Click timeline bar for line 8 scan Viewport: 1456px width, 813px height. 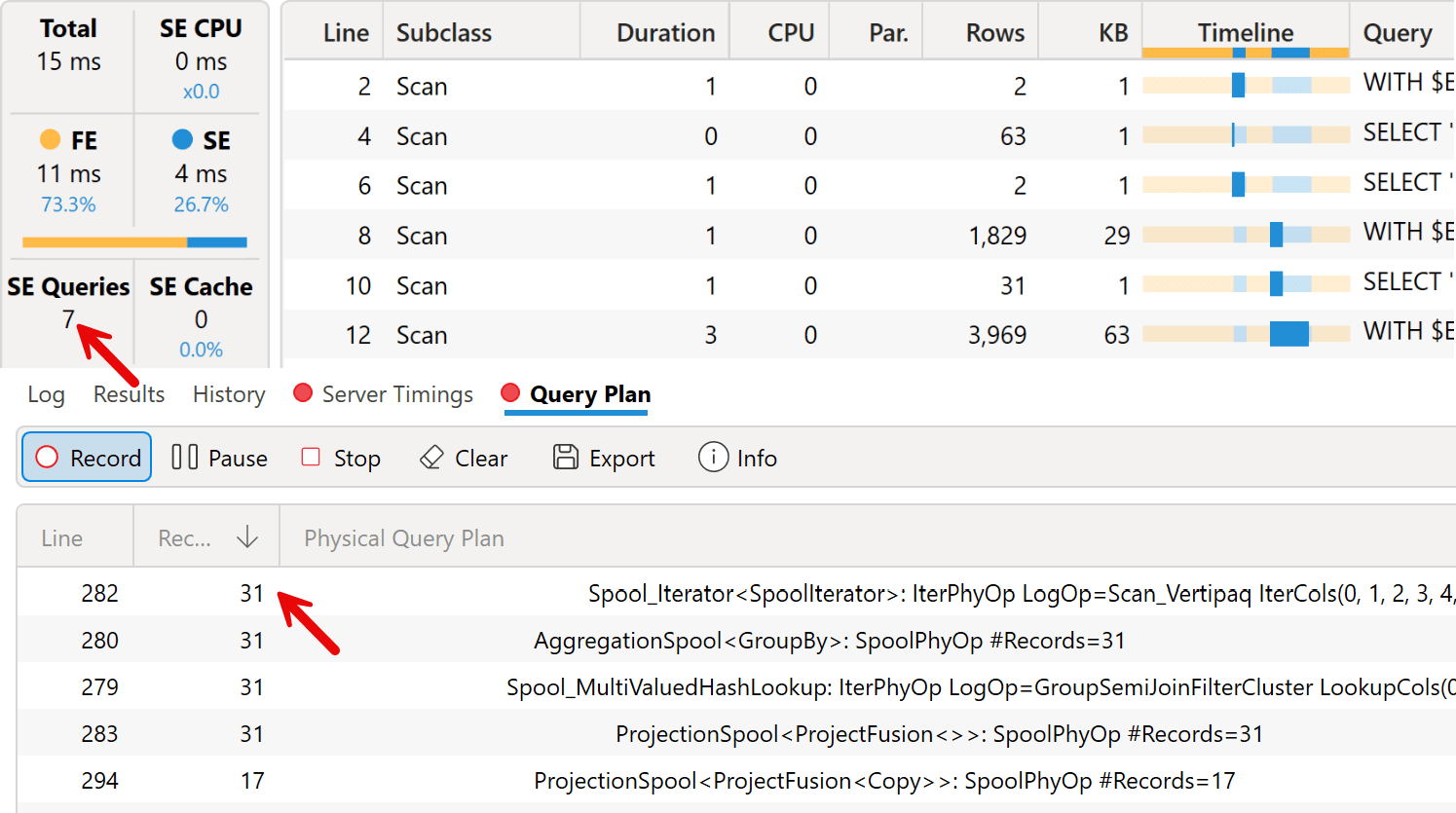1276,235
